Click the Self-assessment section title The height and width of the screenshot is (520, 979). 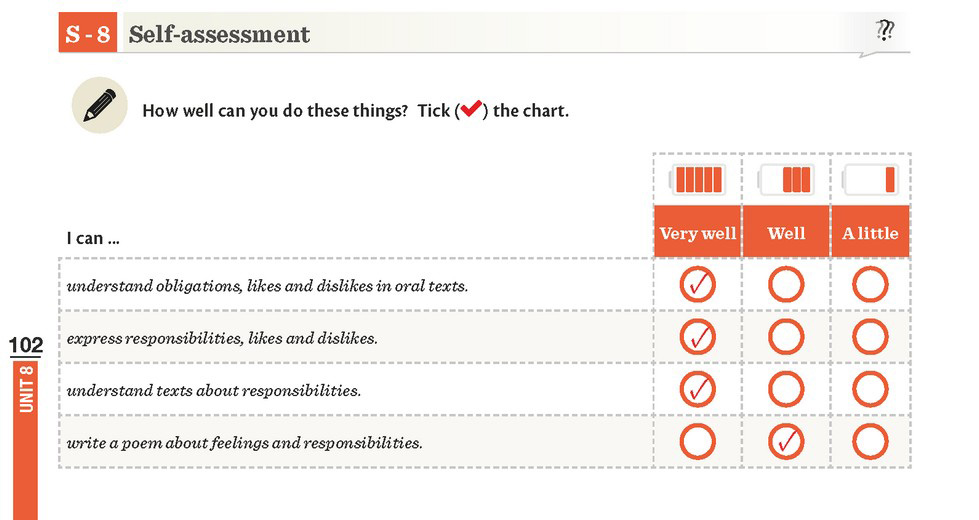[219, 34]
